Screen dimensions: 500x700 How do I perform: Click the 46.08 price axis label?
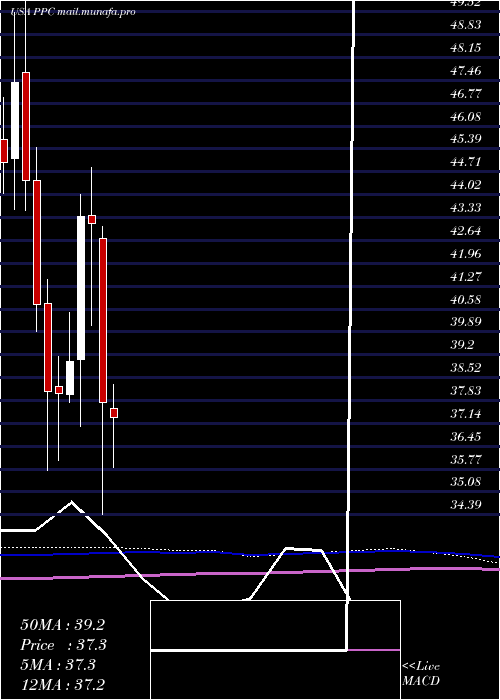point(465,117)
